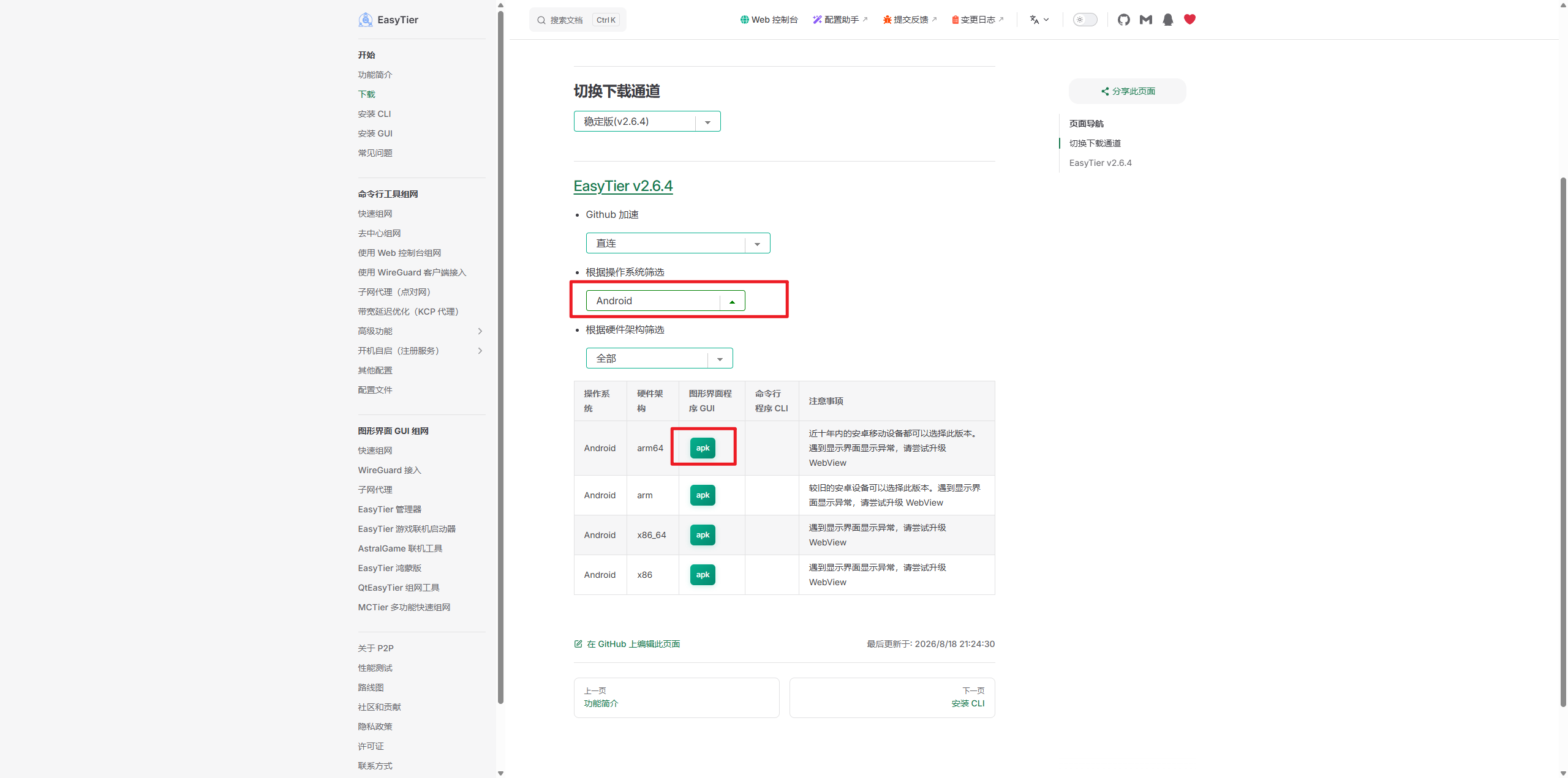Open Web 控制台 from the top nav

pos(769,20)
